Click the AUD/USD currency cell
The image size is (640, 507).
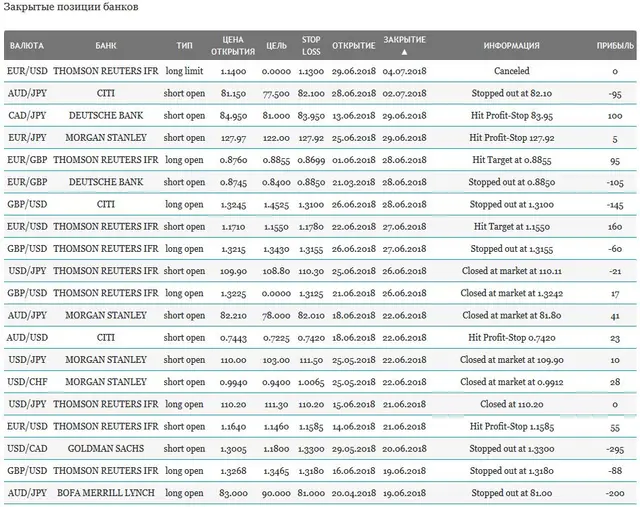tap(27, 338)
